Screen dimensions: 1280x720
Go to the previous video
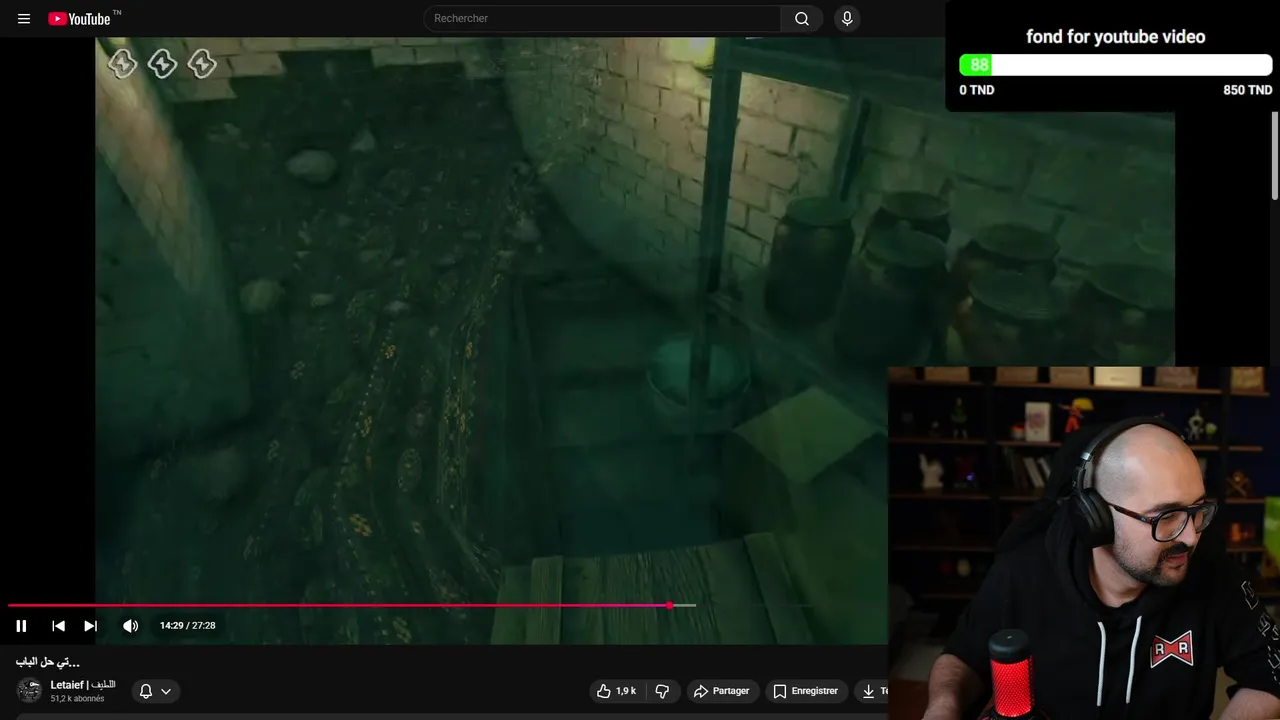(x=58, y=626)
